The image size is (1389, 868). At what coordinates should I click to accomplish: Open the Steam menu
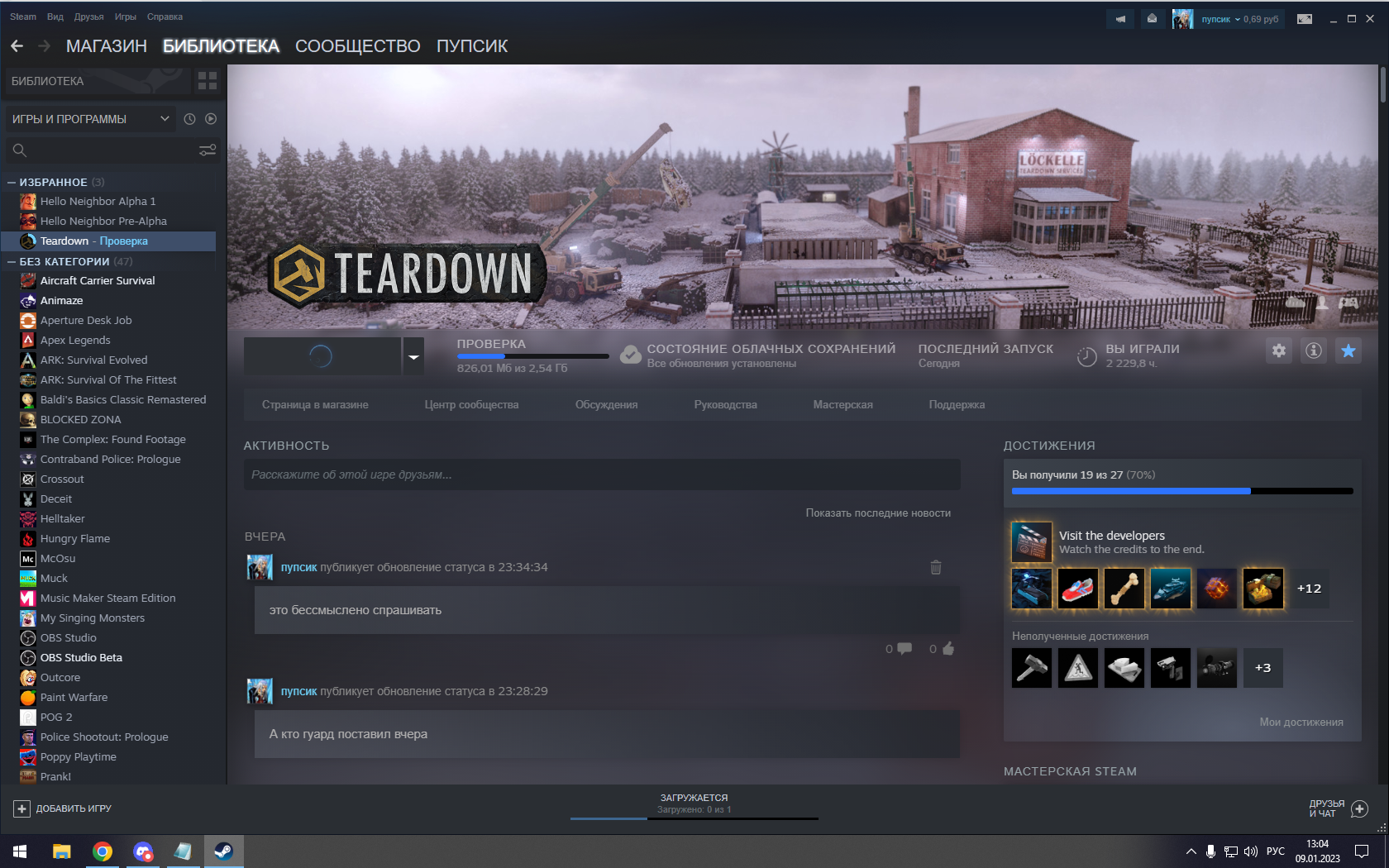[23, 17]
